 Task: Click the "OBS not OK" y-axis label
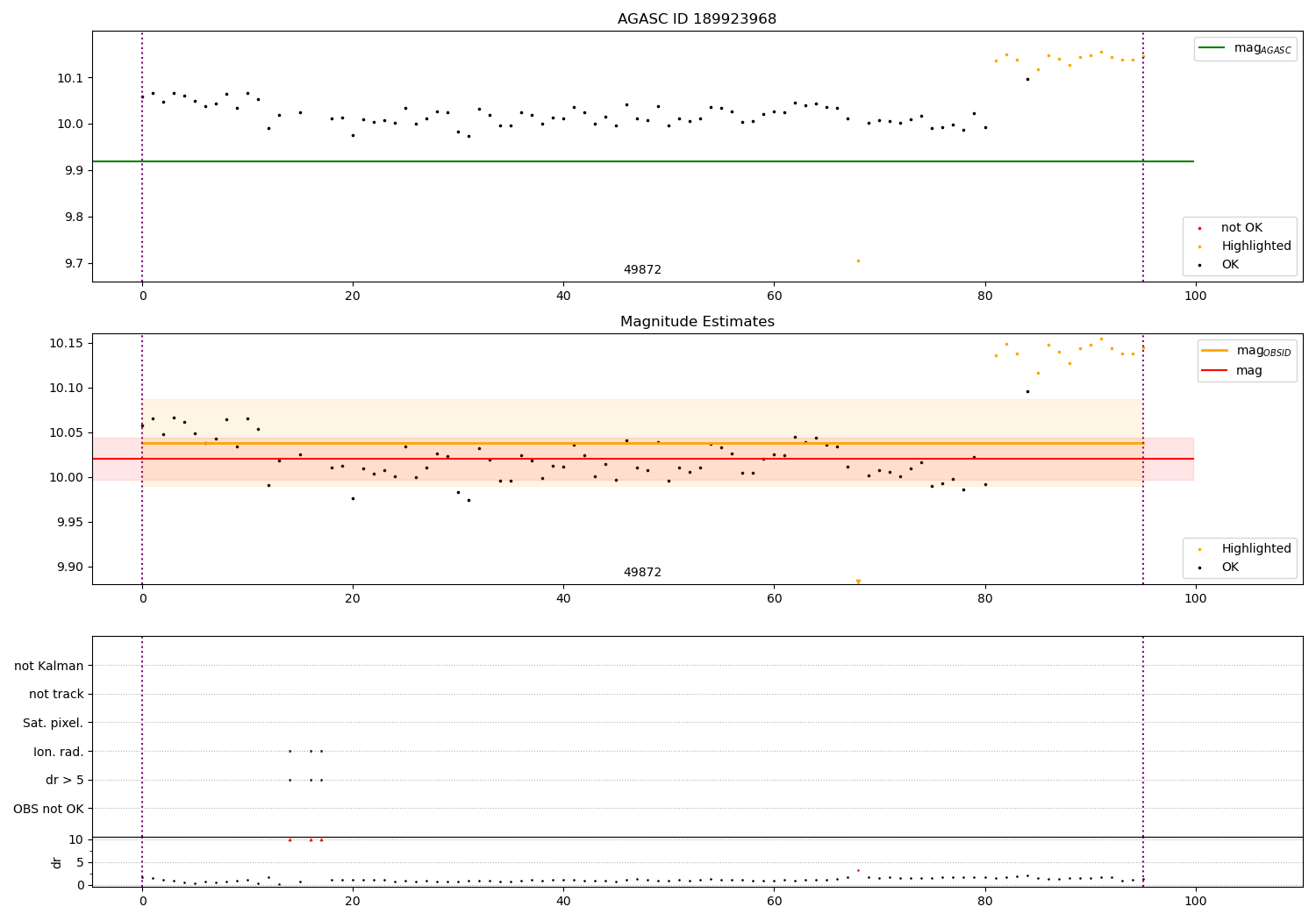click(x=48, y=809)
